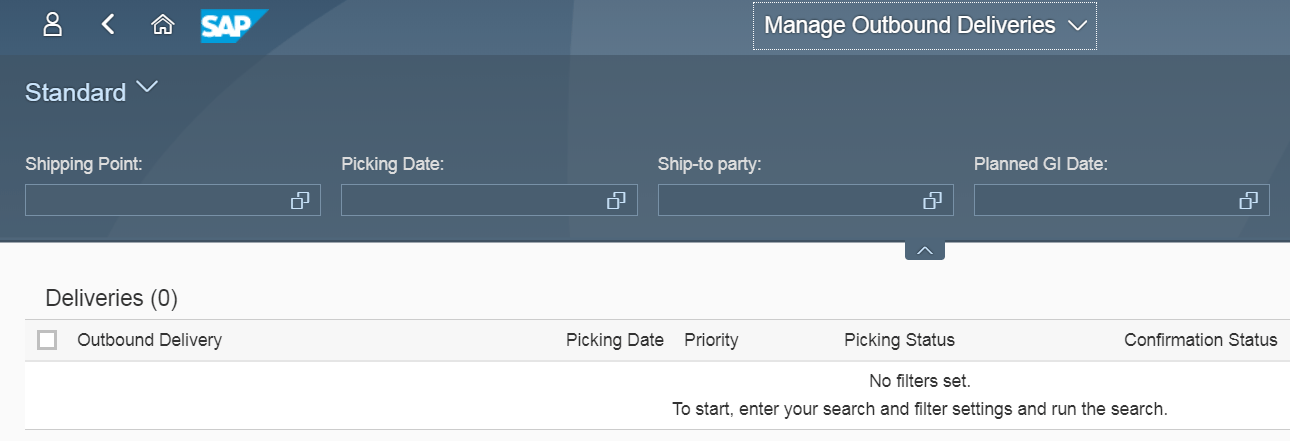
Task: Open the user profile icon
Action: pos(52,25)
